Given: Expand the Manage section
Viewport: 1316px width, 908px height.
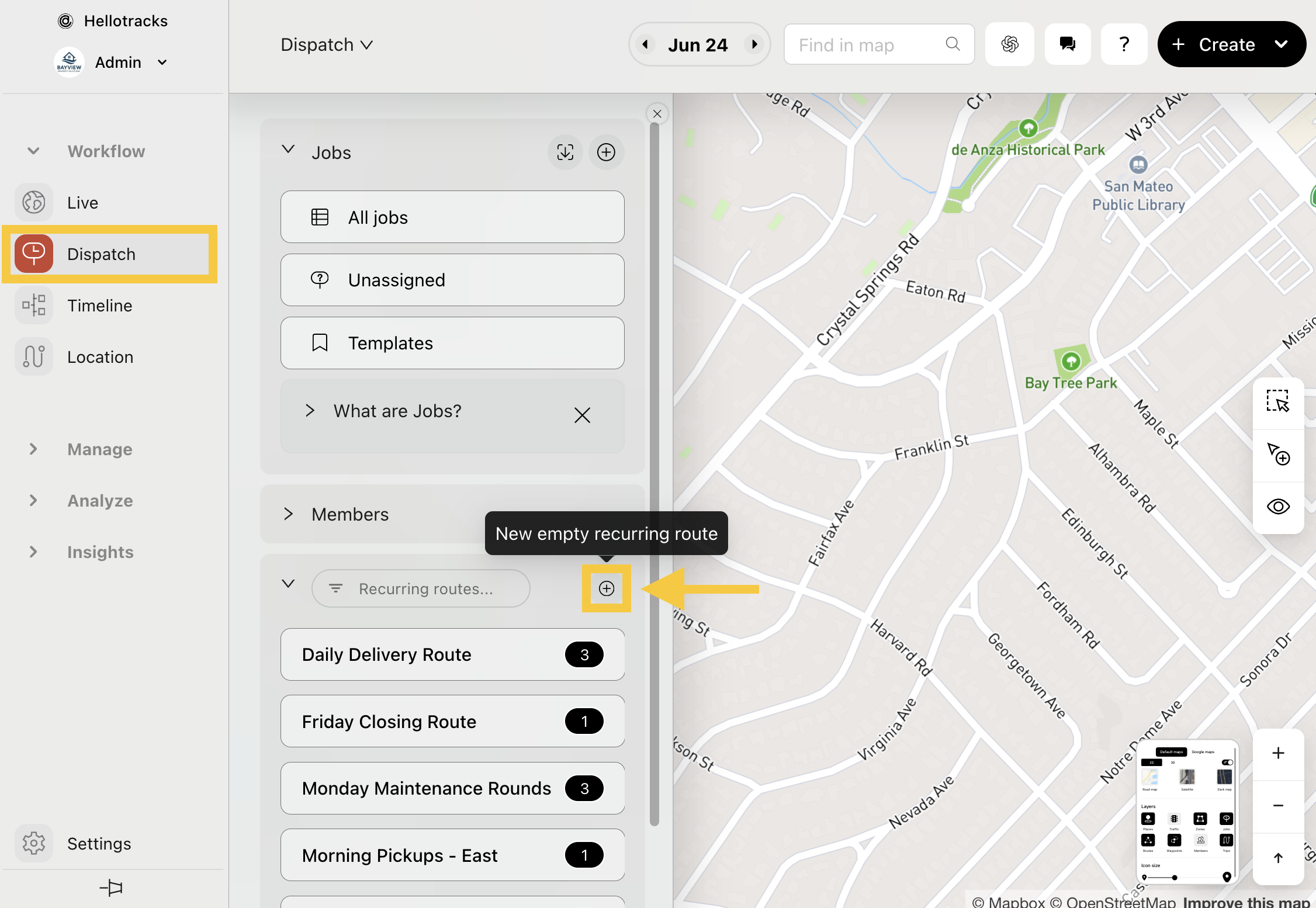Looking at the screenshot, I should [x=33, y=449].
